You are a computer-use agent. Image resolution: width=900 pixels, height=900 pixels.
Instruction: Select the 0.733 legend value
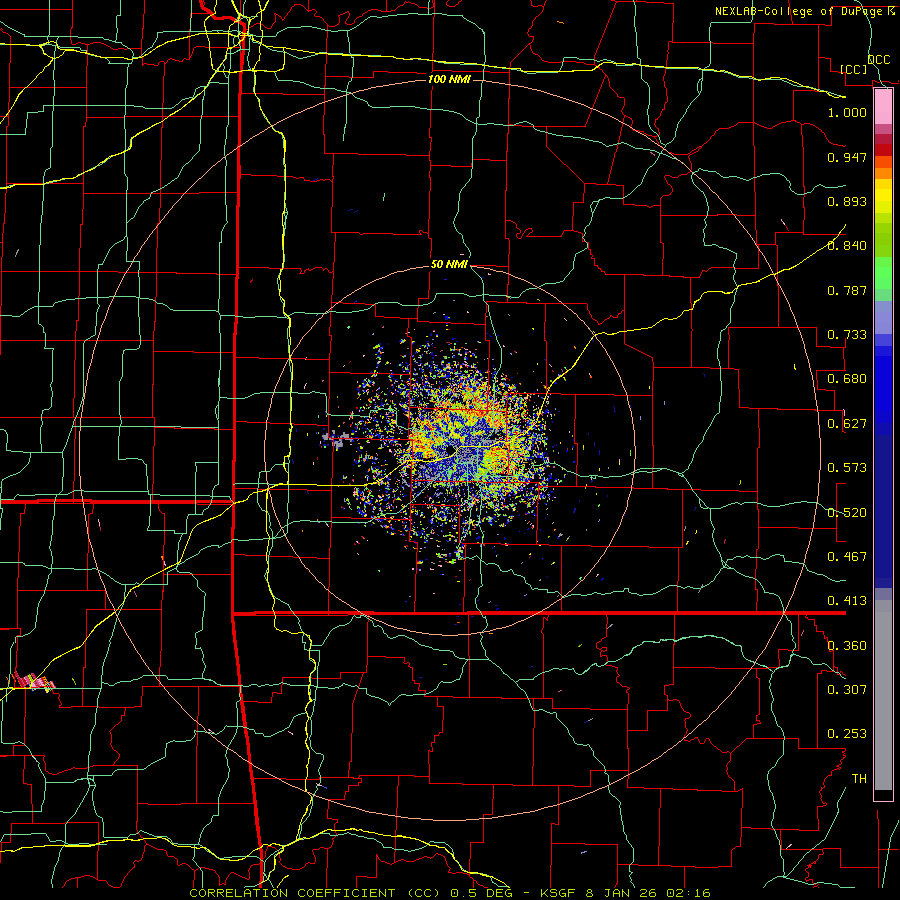847,335
